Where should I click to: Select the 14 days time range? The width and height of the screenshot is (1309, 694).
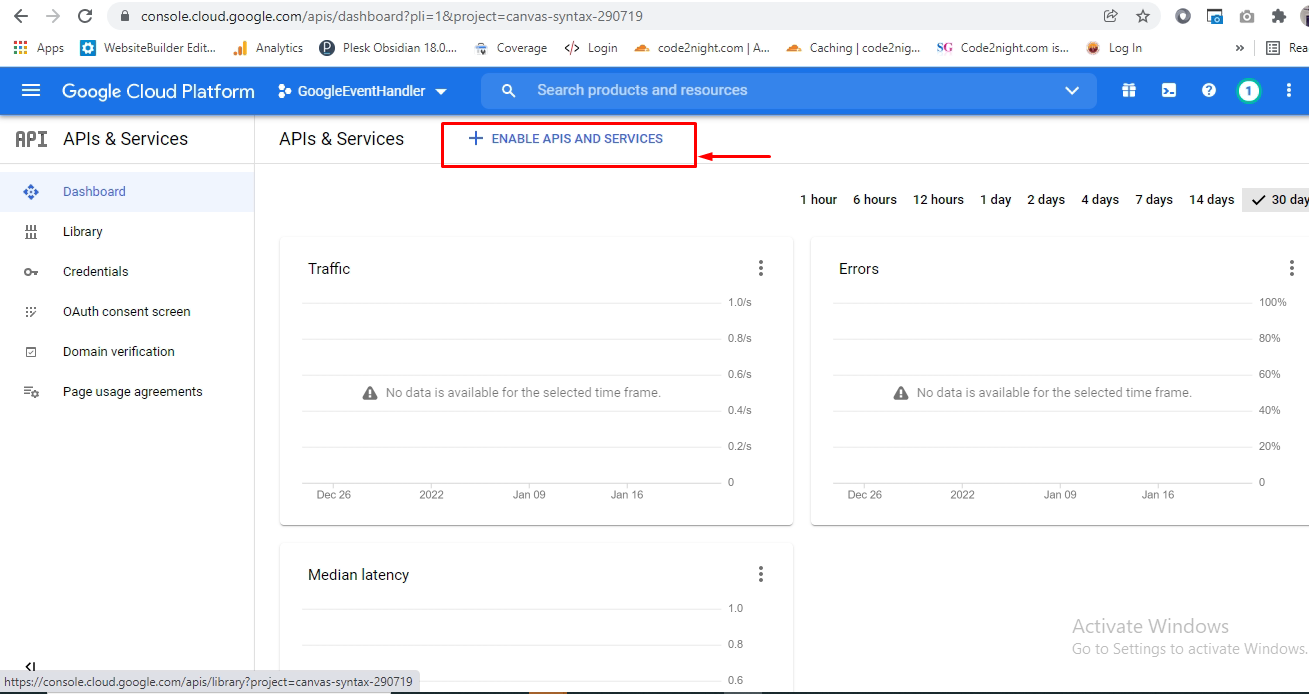[x=1211, y=200]
